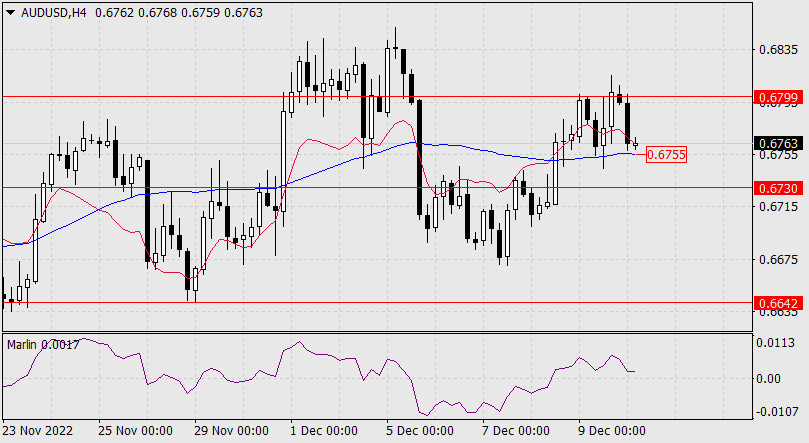Open the dropdown arrow beside AUDUSD,H4
Image resolution: width=809 pixels, height=443 pixels.
[x=10, y=12]
